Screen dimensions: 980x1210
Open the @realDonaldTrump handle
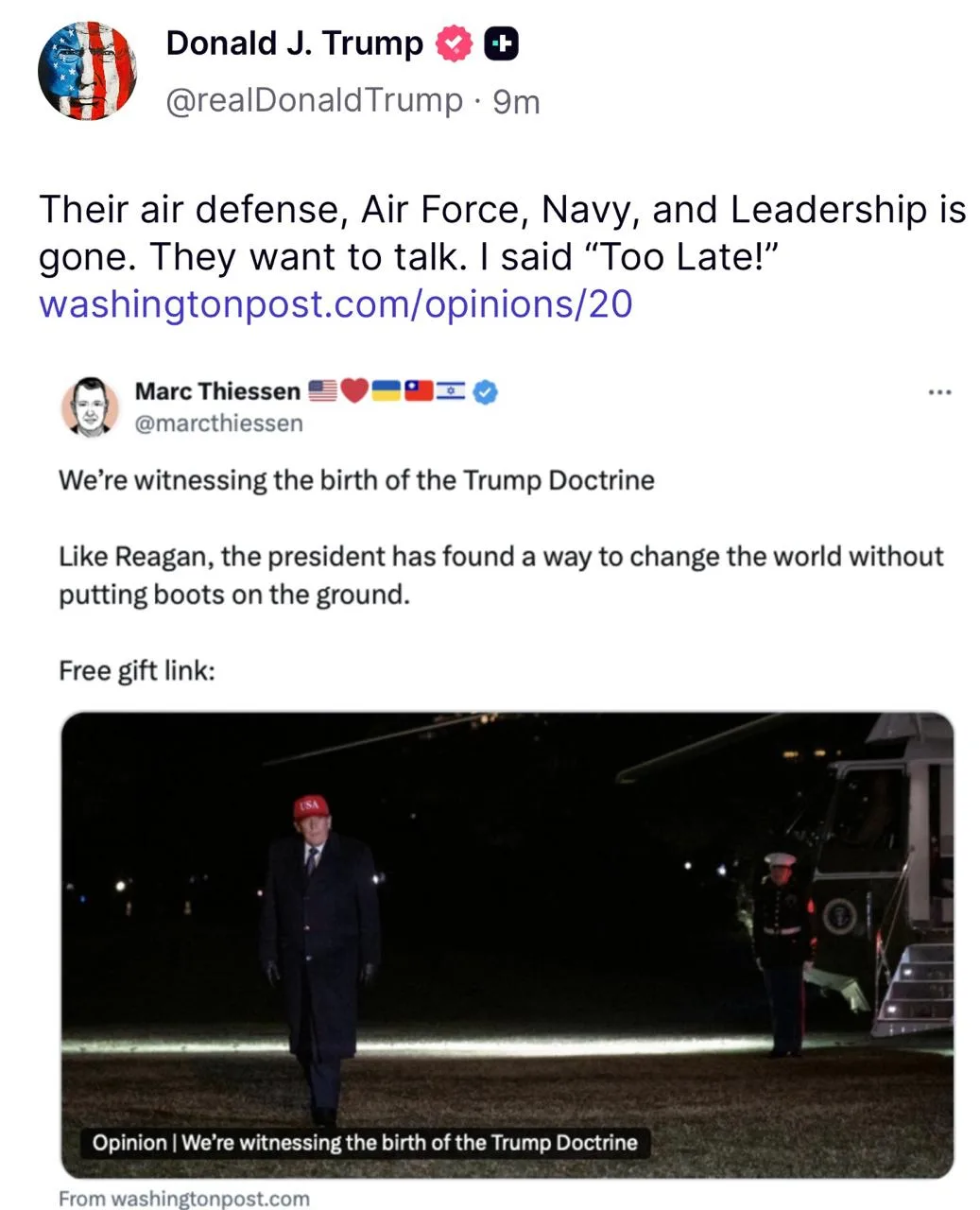pyautogui.click(x=315, y=99)
